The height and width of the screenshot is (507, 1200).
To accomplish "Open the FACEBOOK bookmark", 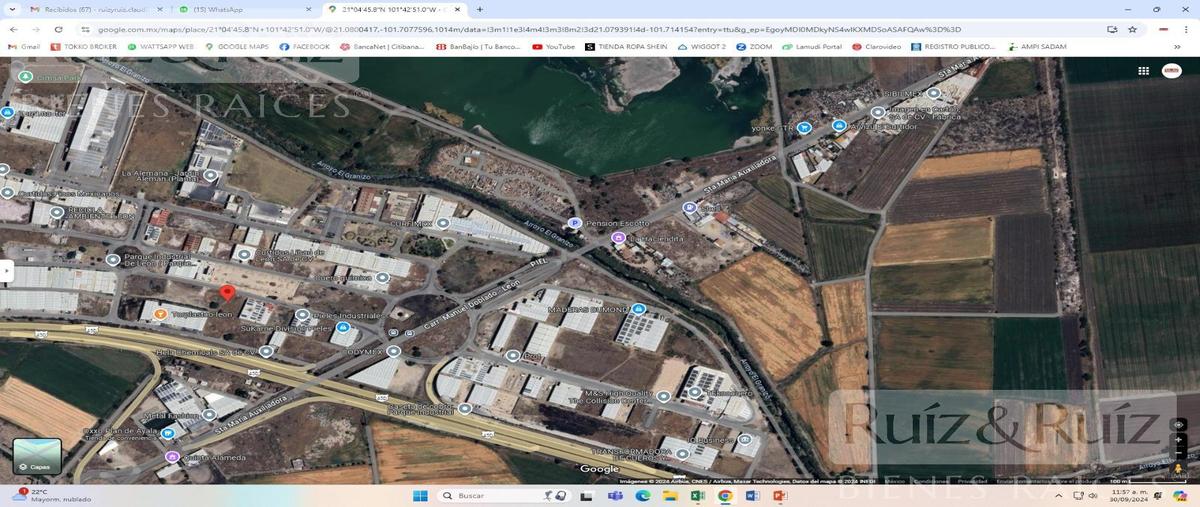I will (x=305, y=47).
